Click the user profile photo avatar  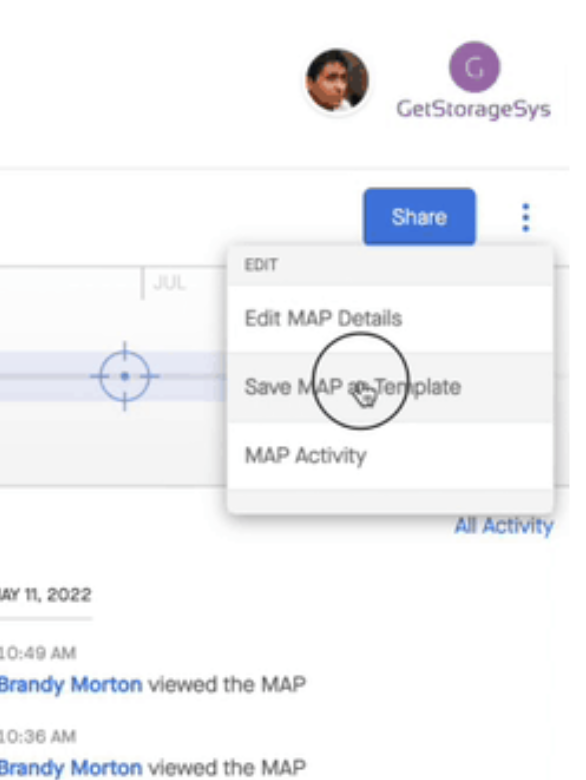[x=337, y=80]
